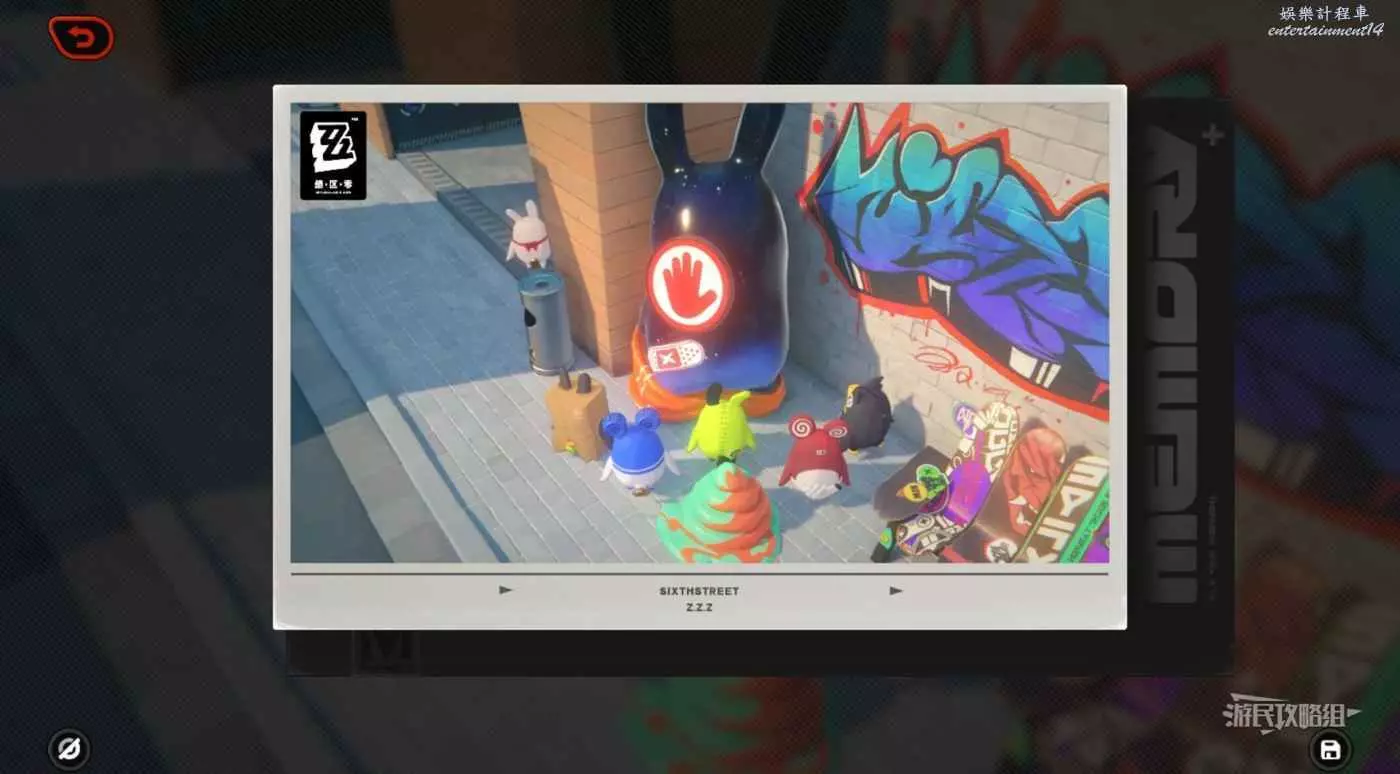Click the Zenless Zone Zero logo on photo

(x=333, y=155)
